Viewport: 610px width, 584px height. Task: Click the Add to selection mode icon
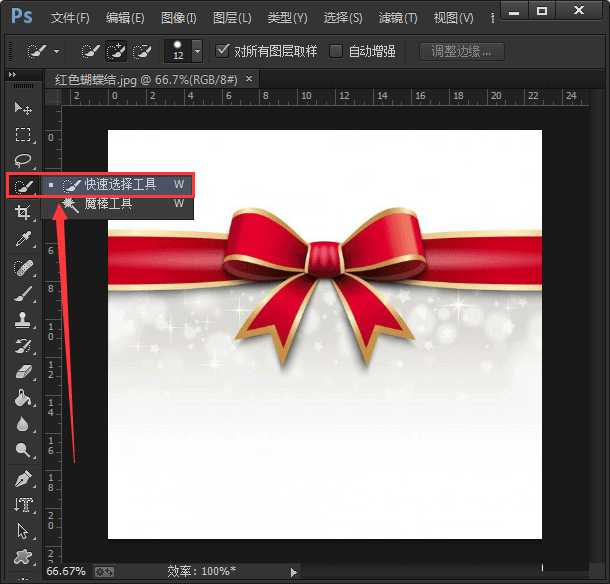click(x=116, y=51)
